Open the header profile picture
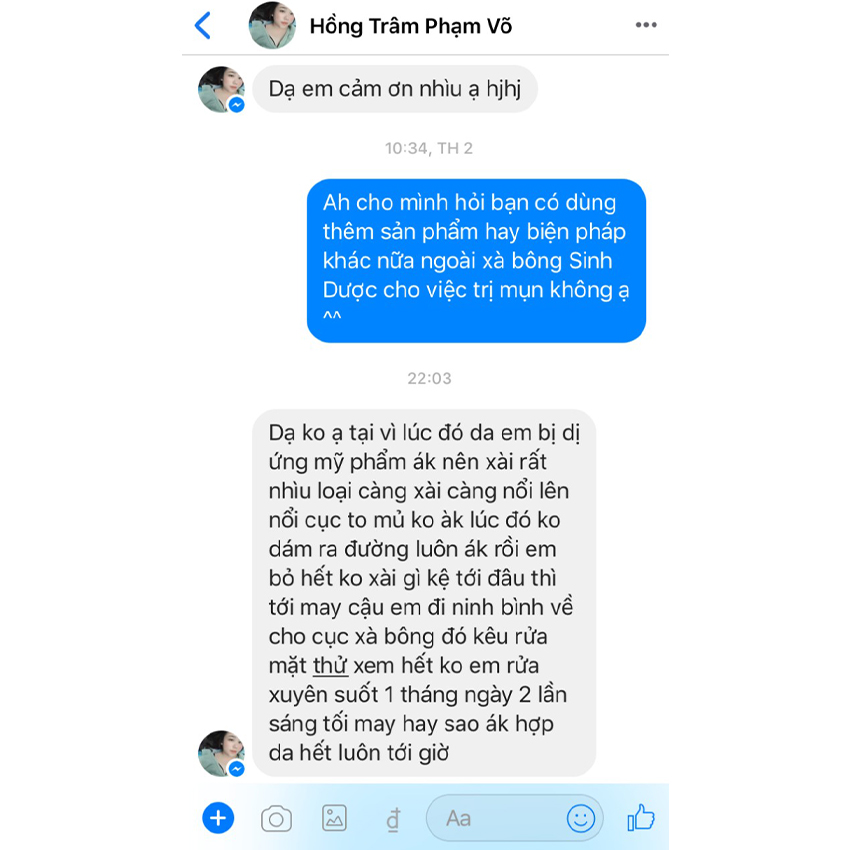Screen dimensions: 850x850 coord(272,25)
